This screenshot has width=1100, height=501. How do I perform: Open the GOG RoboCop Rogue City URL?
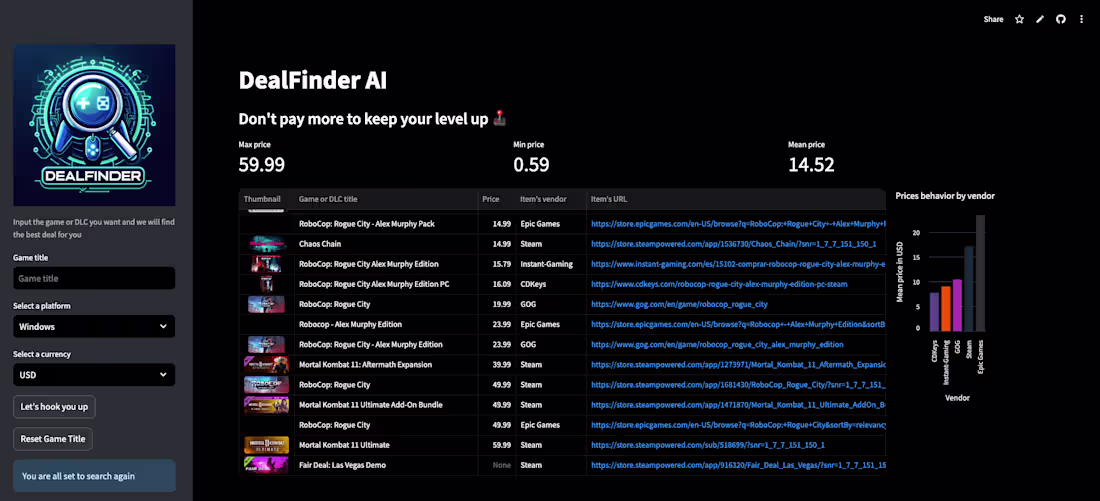click(679, 305)
